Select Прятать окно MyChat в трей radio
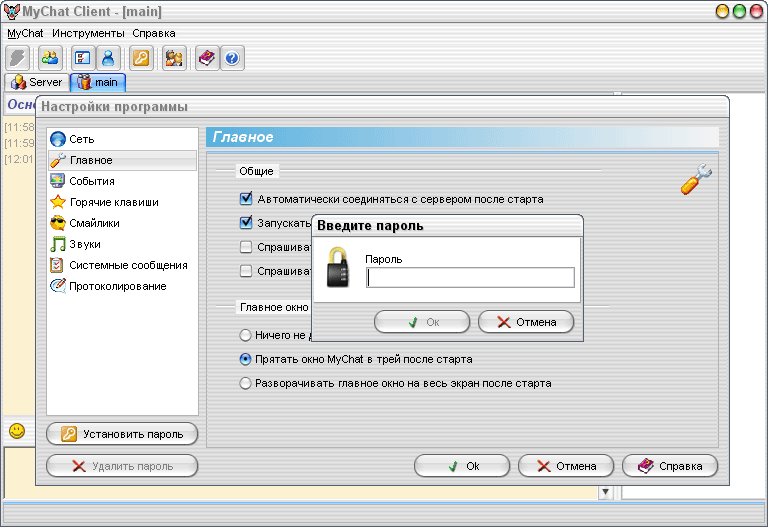Screen dimensions: 768x527 (245, 359)
